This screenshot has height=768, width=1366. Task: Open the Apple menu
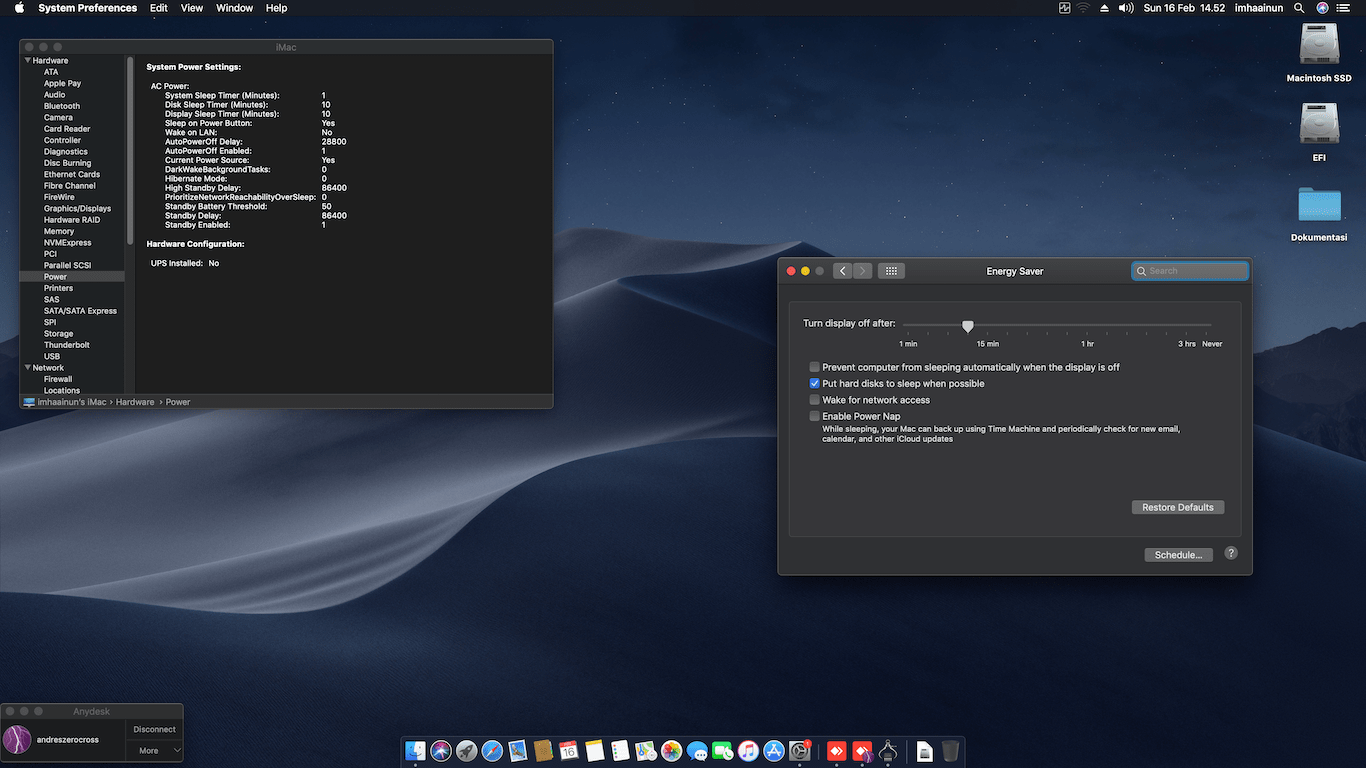pos(19,8)
